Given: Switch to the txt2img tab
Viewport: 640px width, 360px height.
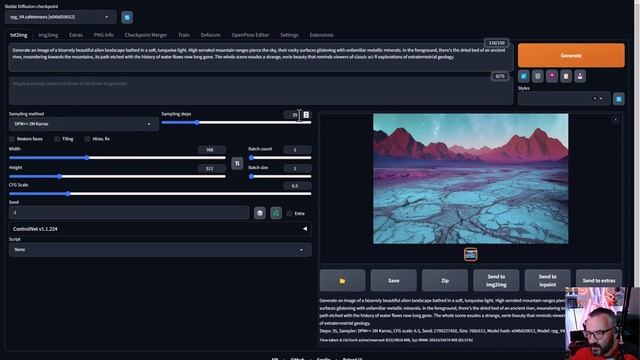Looking at the screenshot, I should 19,35.
